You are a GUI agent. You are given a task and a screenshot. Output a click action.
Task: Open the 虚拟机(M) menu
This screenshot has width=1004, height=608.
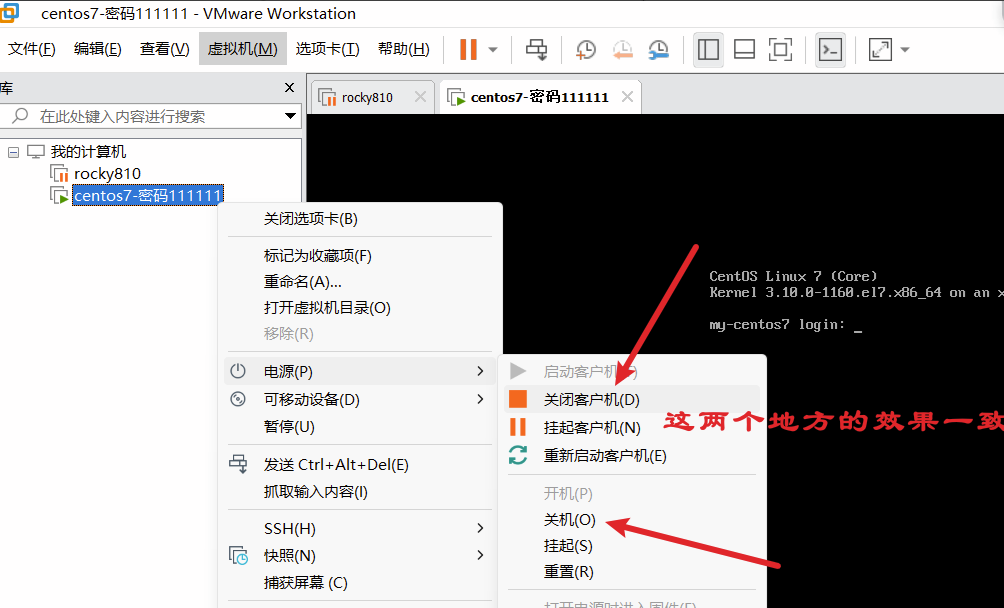(243, 49)
